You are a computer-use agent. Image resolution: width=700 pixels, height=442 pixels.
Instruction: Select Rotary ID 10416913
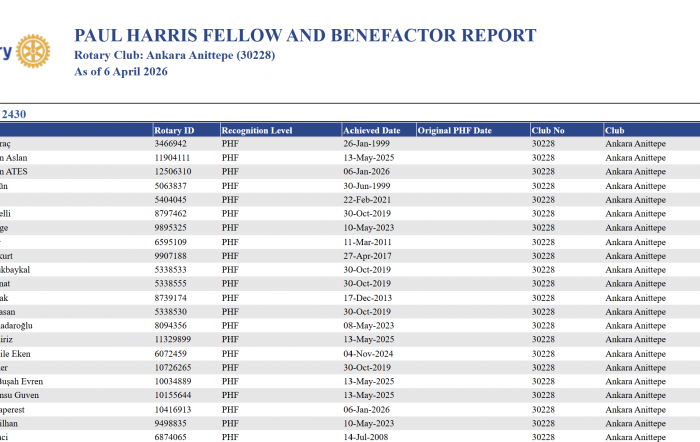coord(173,409)
